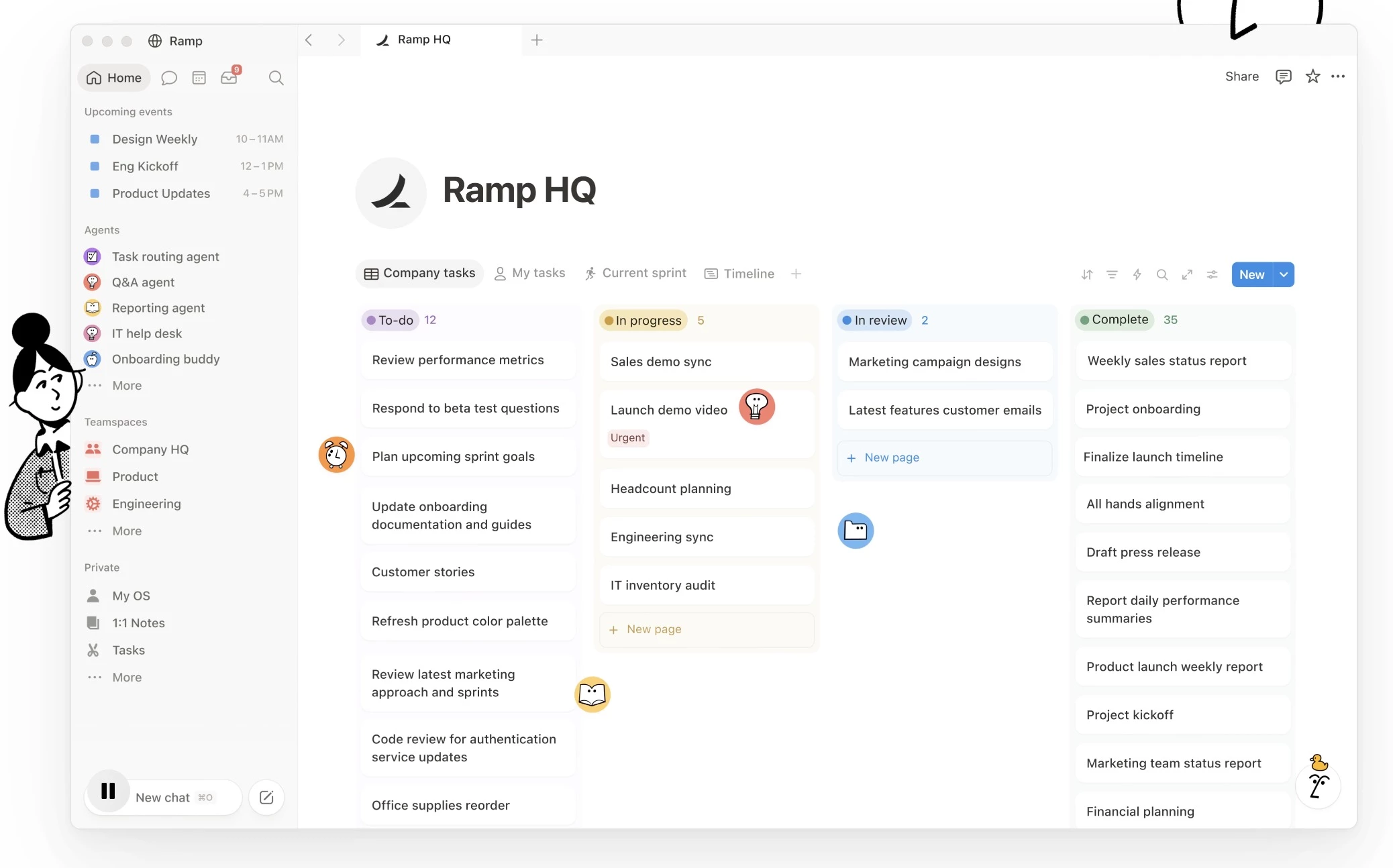
Task: Go back with the left arrow
Action: pos(309,40)
